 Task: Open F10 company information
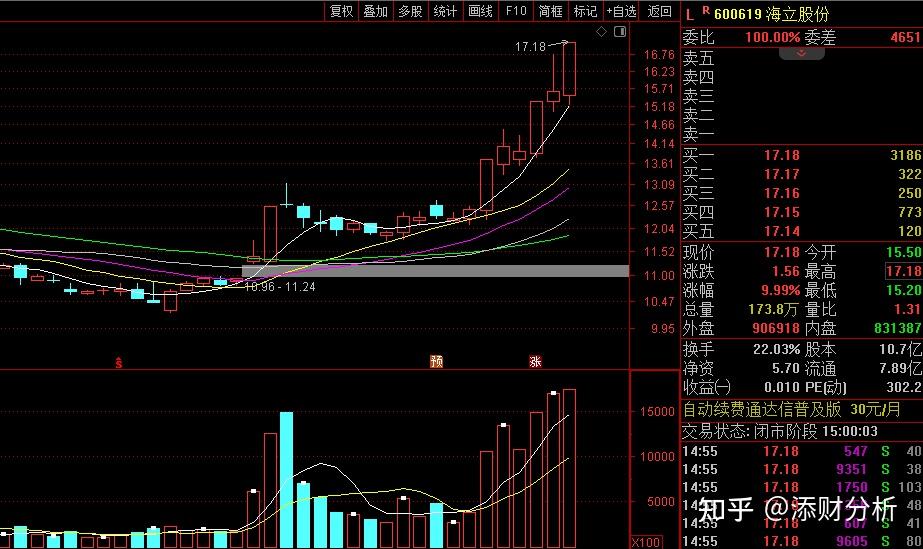click(515, 11)
